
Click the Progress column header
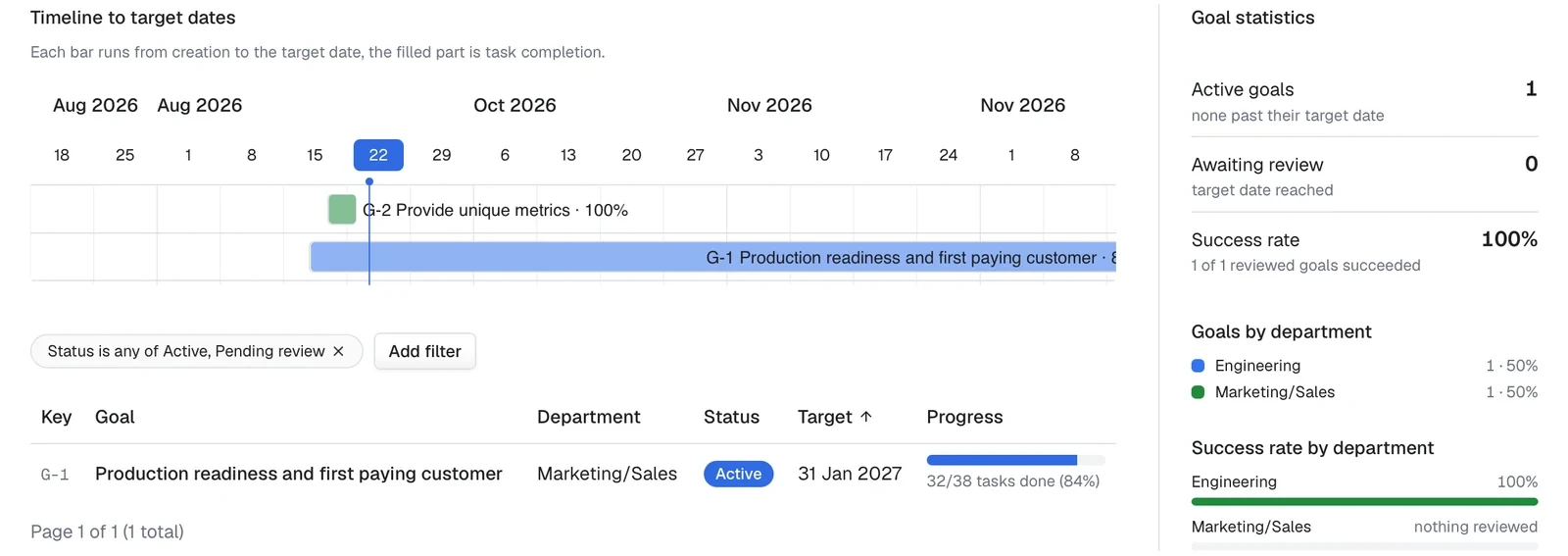[x=964, y=417]
